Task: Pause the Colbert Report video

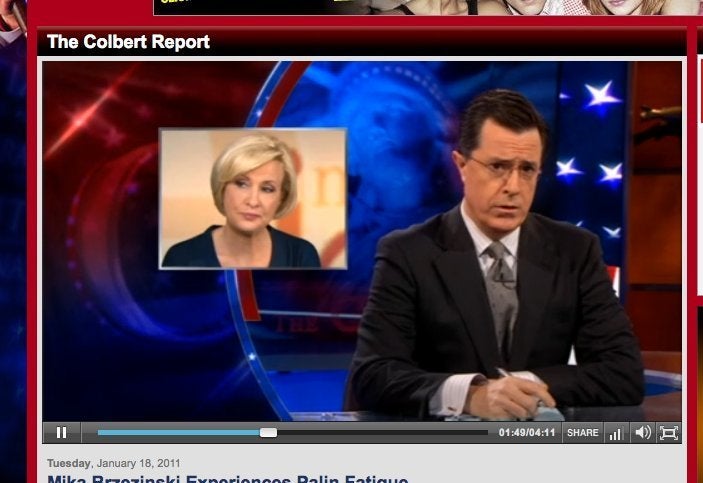Action: [61, 432]
